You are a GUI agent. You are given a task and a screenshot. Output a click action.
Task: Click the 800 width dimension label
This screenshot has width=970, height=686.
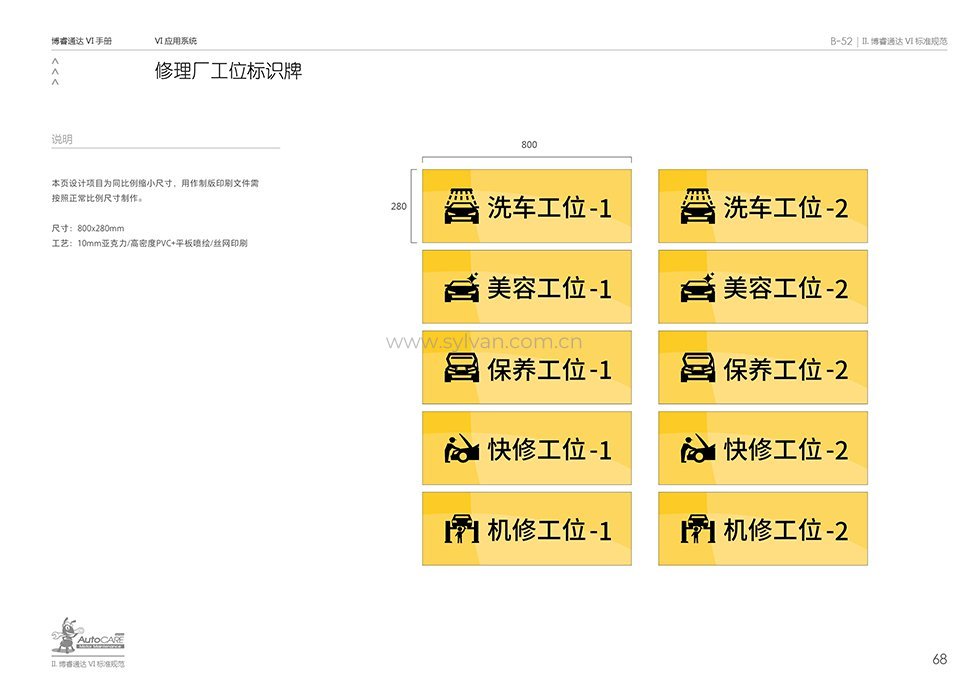click(x=529, y=144)
